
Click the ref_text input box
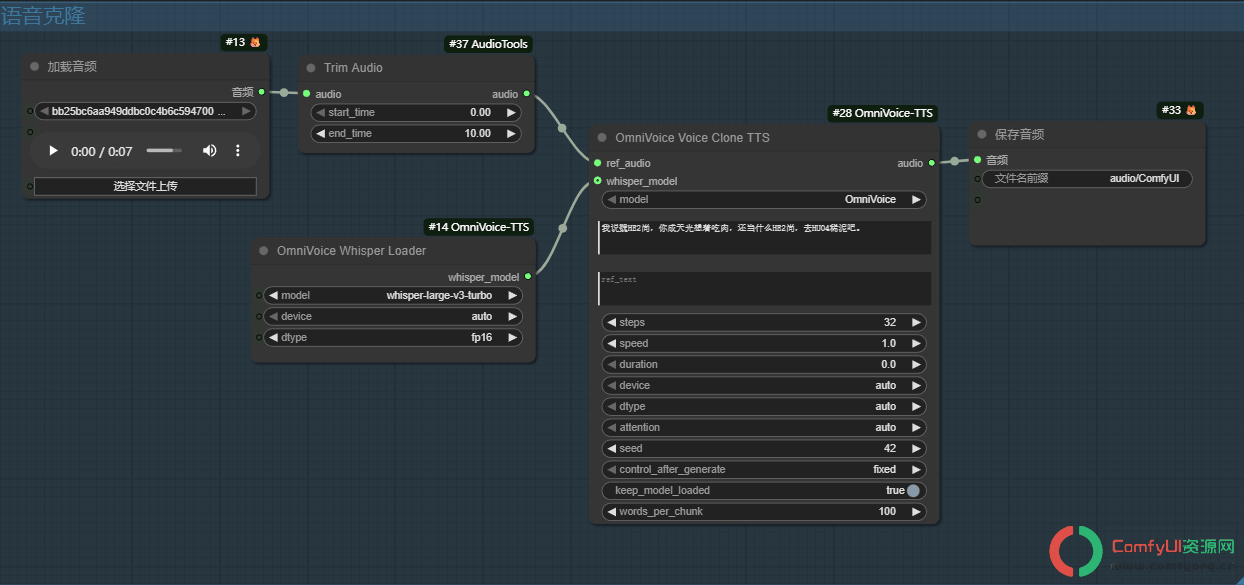[764, 288]
